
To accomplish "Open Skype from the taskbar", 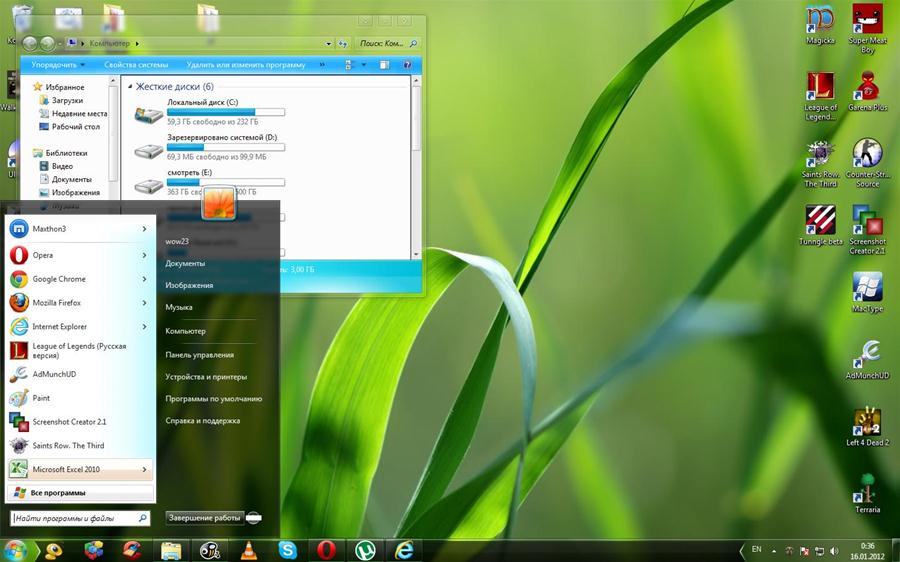I will (288, 549).
